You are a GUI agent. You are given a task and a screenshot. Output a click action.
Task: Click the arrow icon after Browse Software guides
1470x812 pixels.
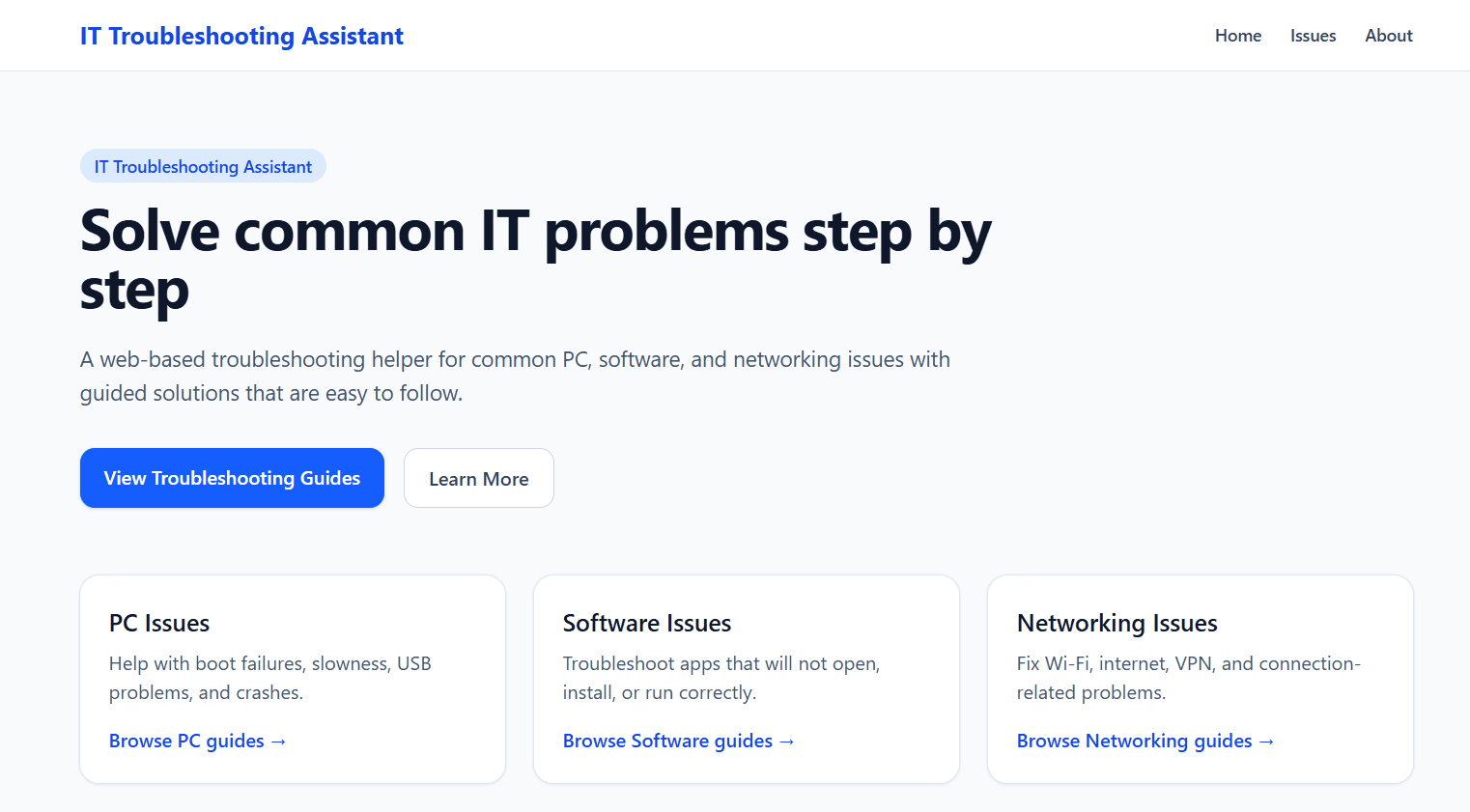point(786,741)
